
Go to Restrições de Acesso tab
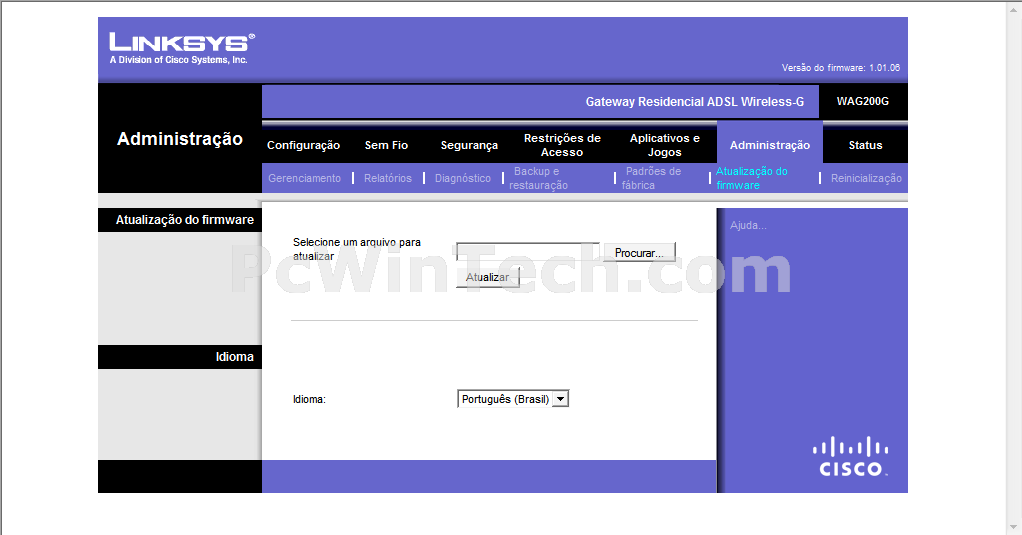562,145
